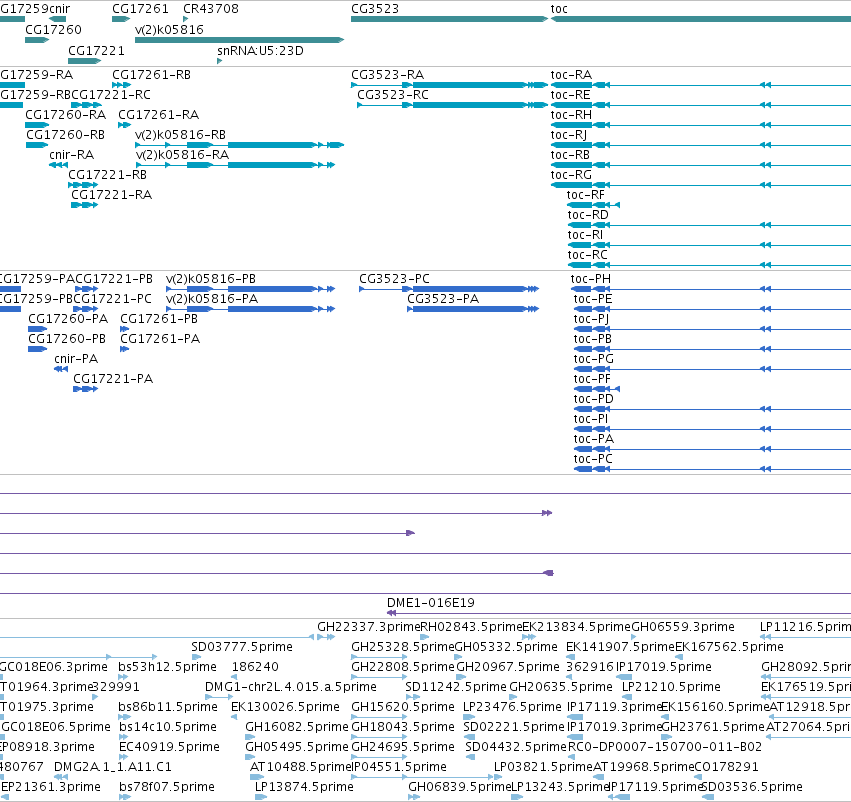The image size is (851, 802).
Task: Click the GH06559.3prime EST label
Action: click(683, 627)
